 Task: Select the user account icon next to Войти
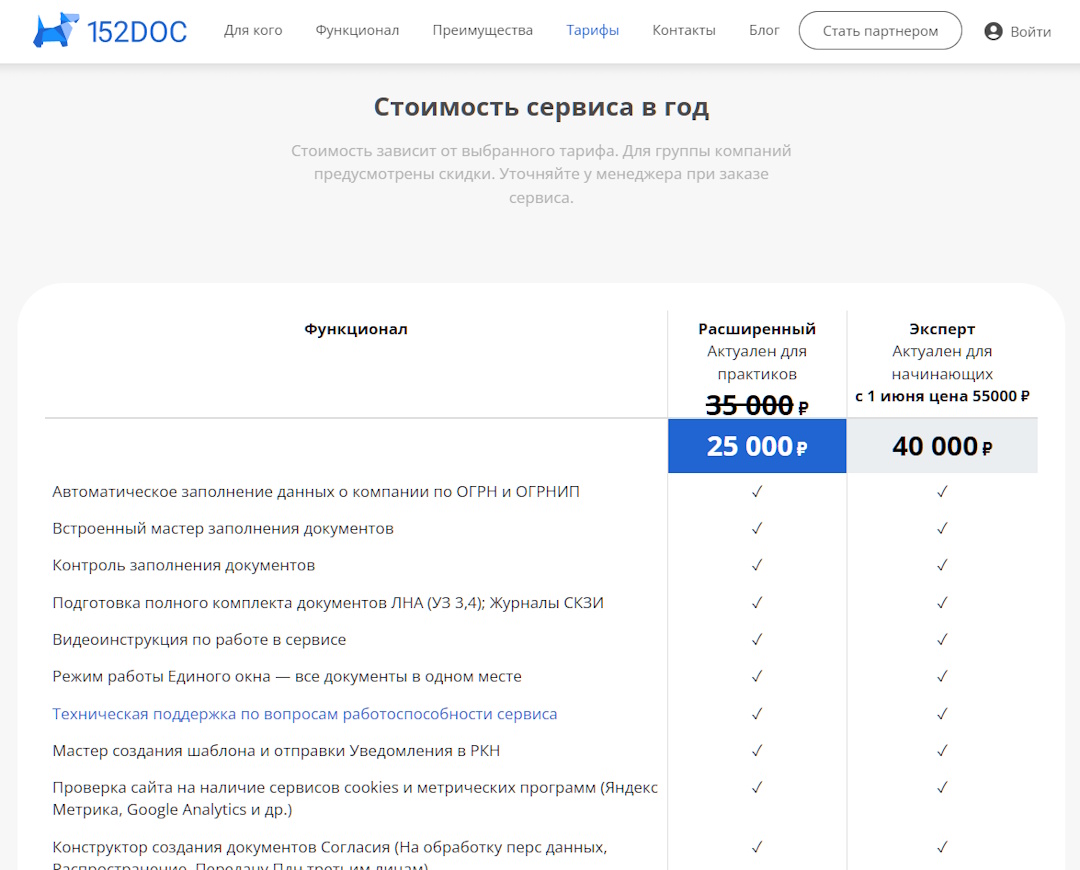pyautogui.click(x=992, y=30)
